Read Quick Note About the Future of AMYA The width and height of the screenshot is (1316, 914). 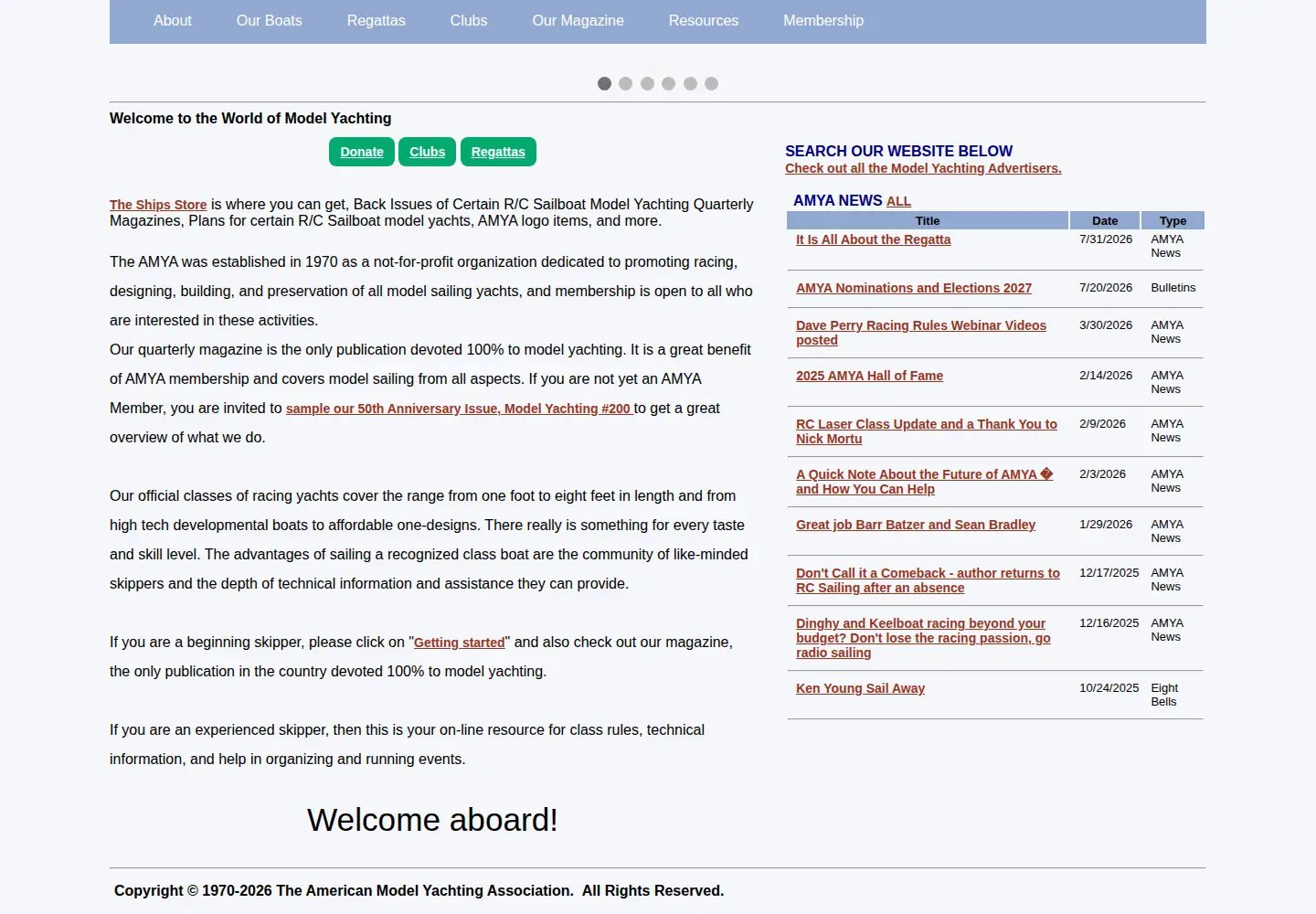pos(925,482)
